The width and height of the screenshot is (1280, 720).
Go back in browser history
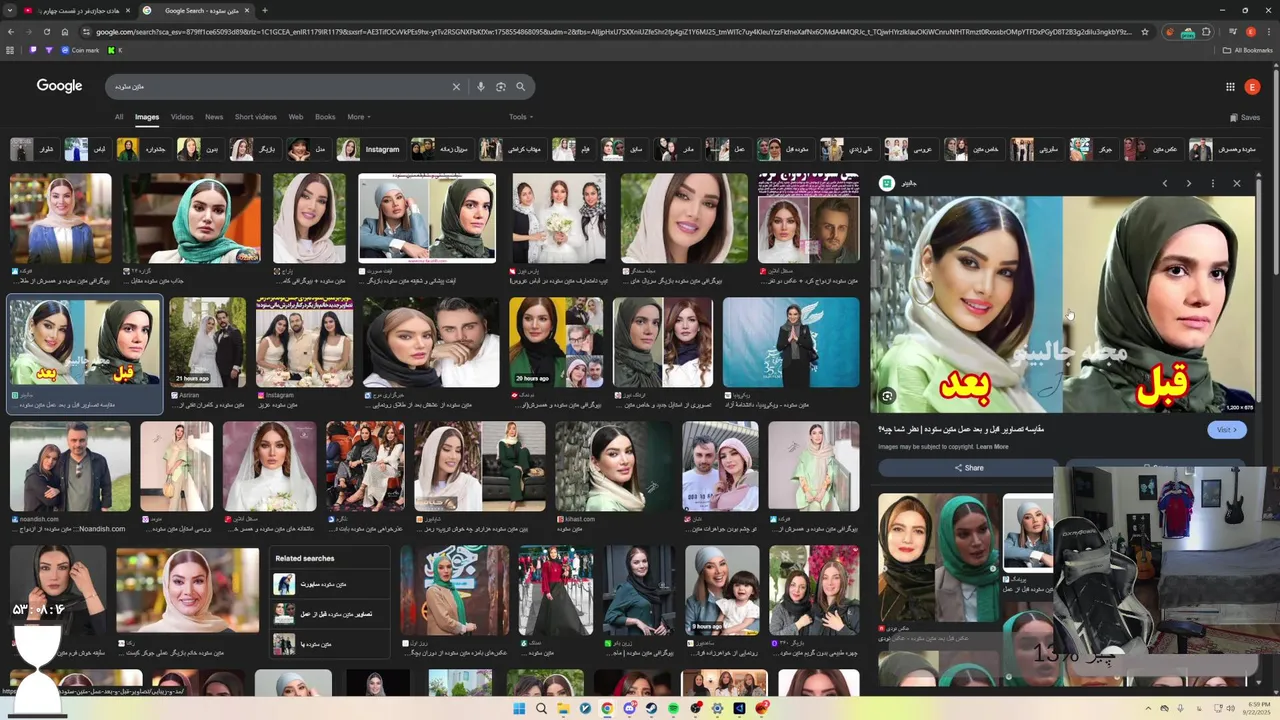point(11,32)
